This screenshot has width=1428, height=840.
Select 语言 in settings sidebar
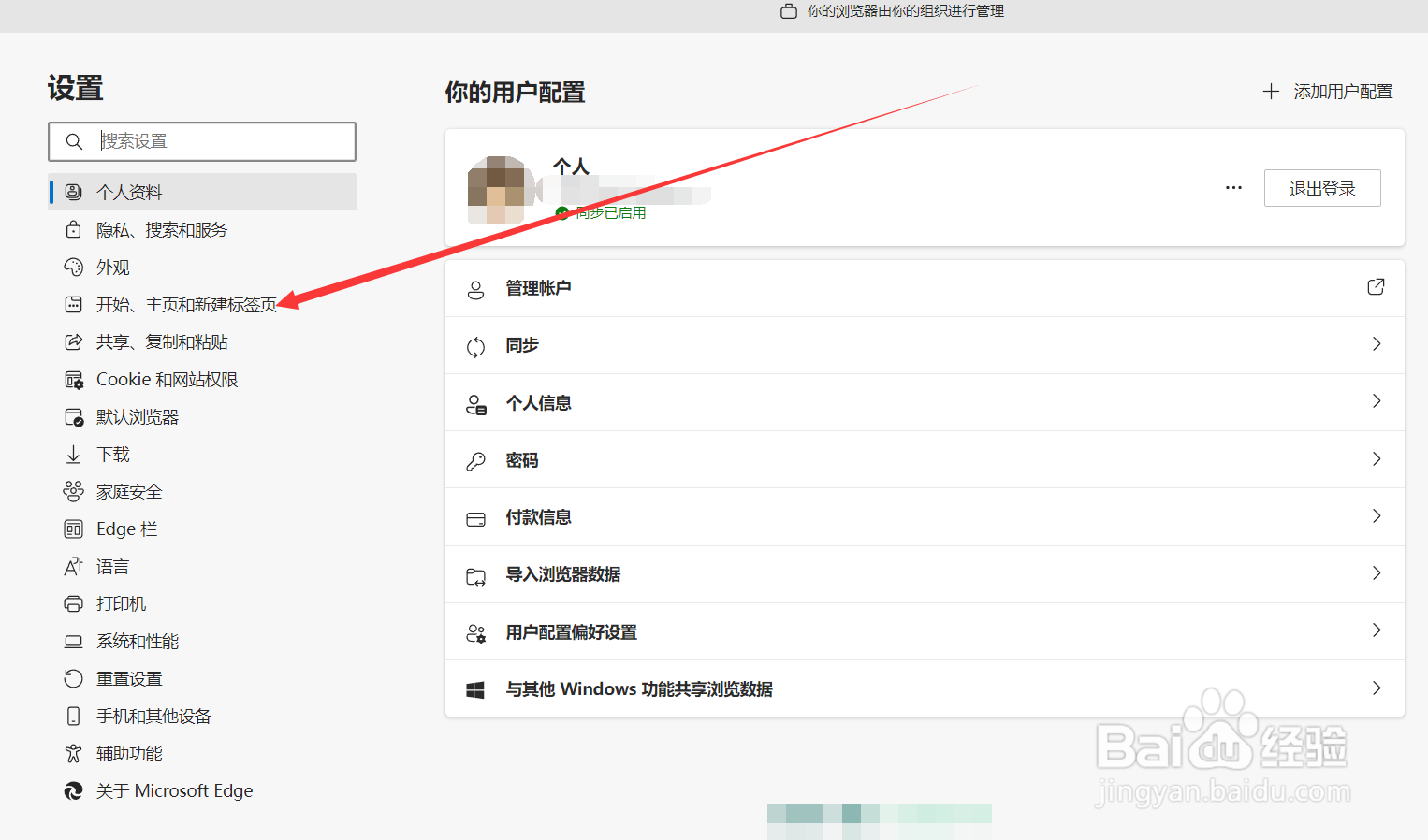[x=202, y=566]
